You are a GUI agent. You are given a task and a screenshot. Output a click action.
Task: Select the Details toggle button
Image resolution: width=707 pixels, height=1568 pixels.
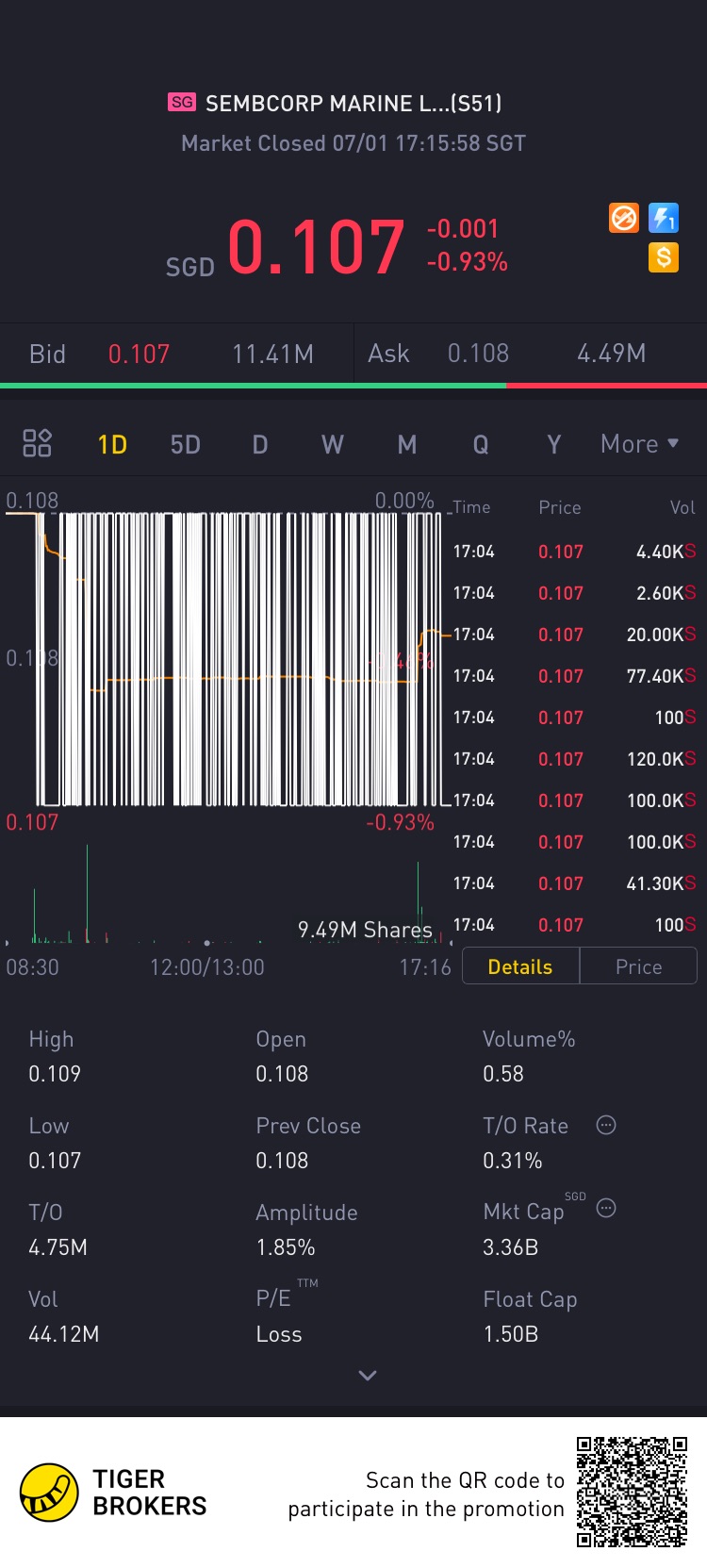[520, 966]
